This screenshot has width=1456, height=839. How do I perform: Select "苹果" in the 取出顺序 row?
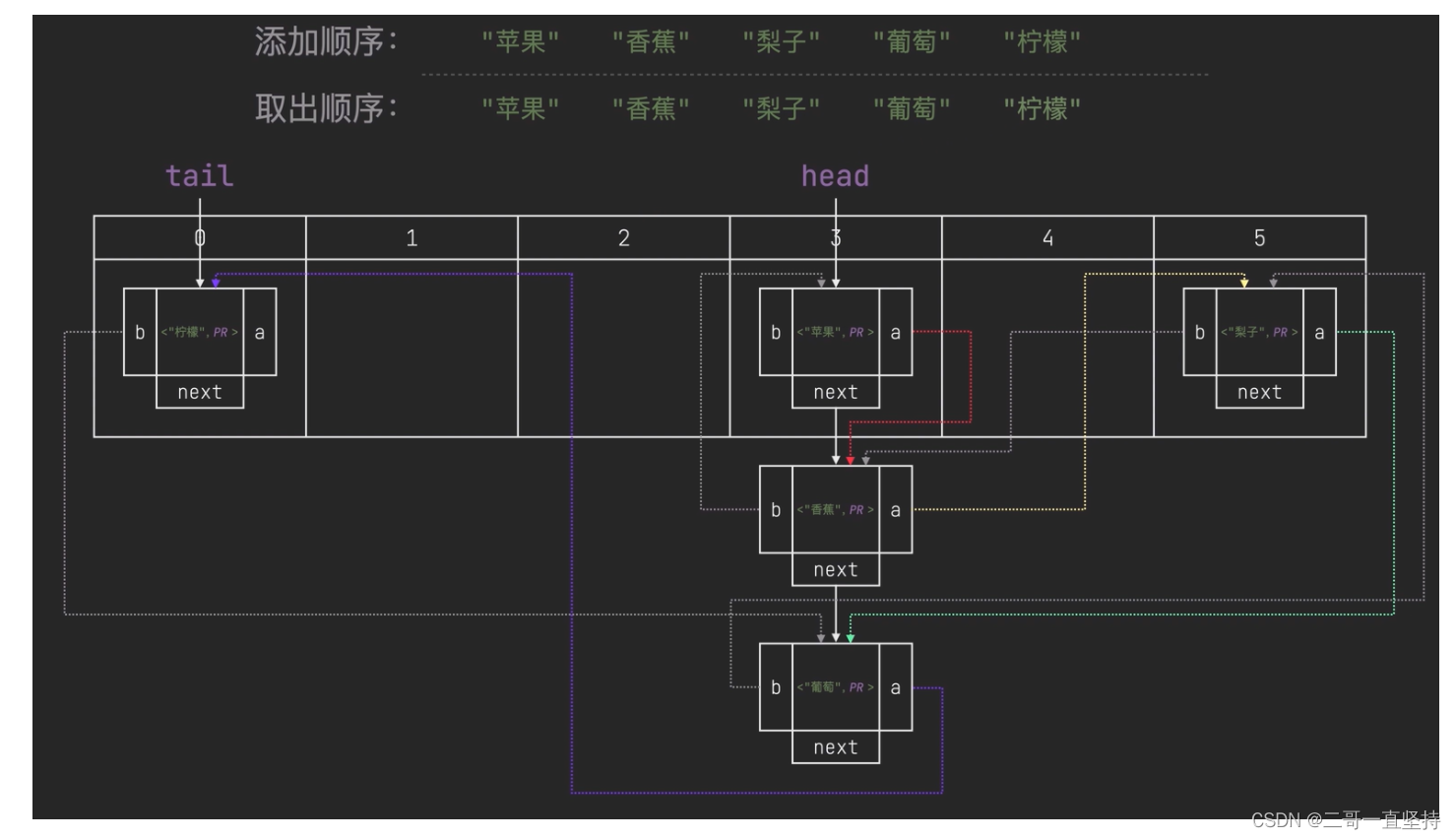click(521, 108)
